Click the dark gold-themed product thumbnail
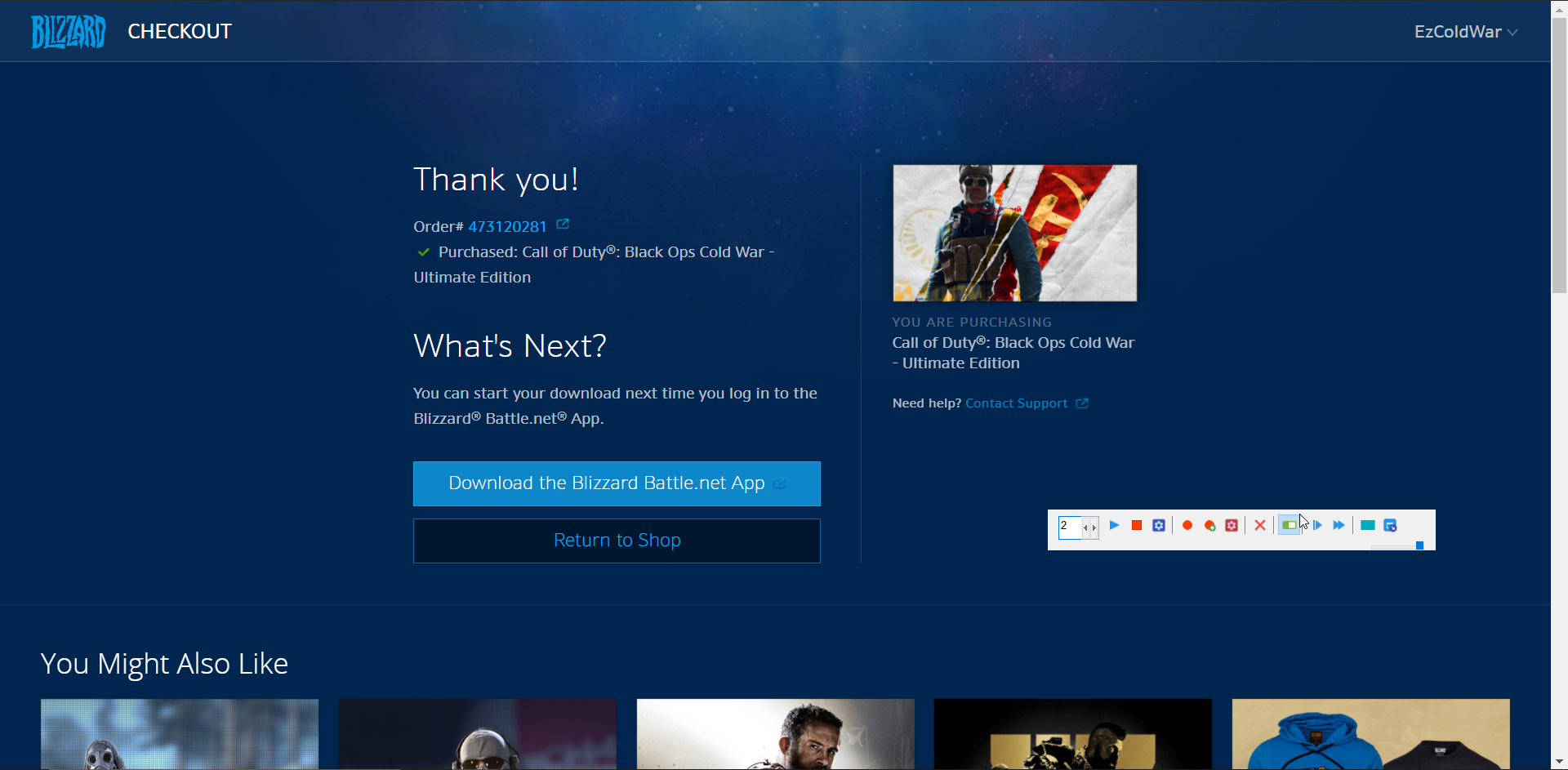This screenshot has width=1568, height=770. 1073,734
